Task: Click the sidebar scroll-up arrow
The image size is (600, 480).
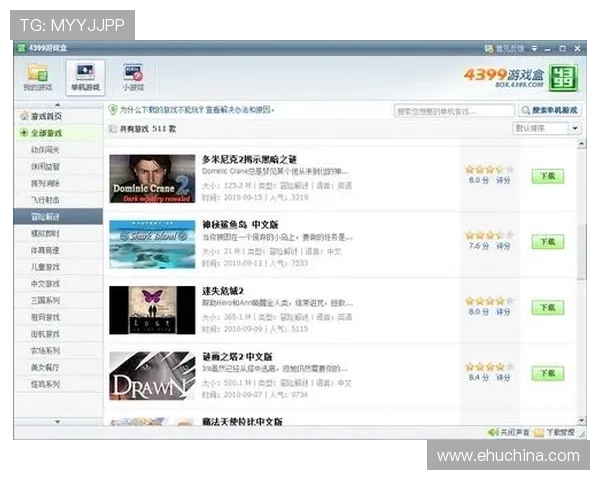Action: point(58,104)
